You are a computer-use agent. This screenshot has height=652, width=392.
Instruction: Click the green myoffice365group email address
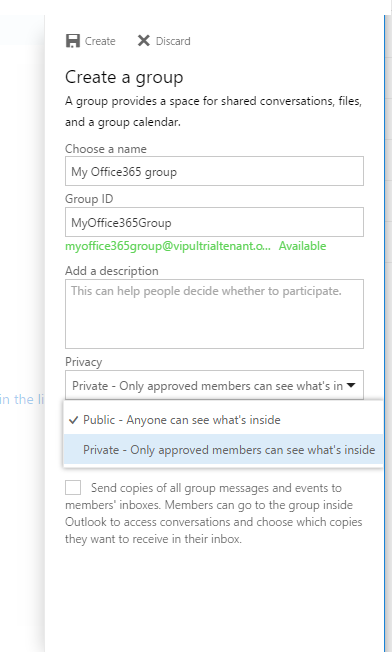(x=168, y=246)
